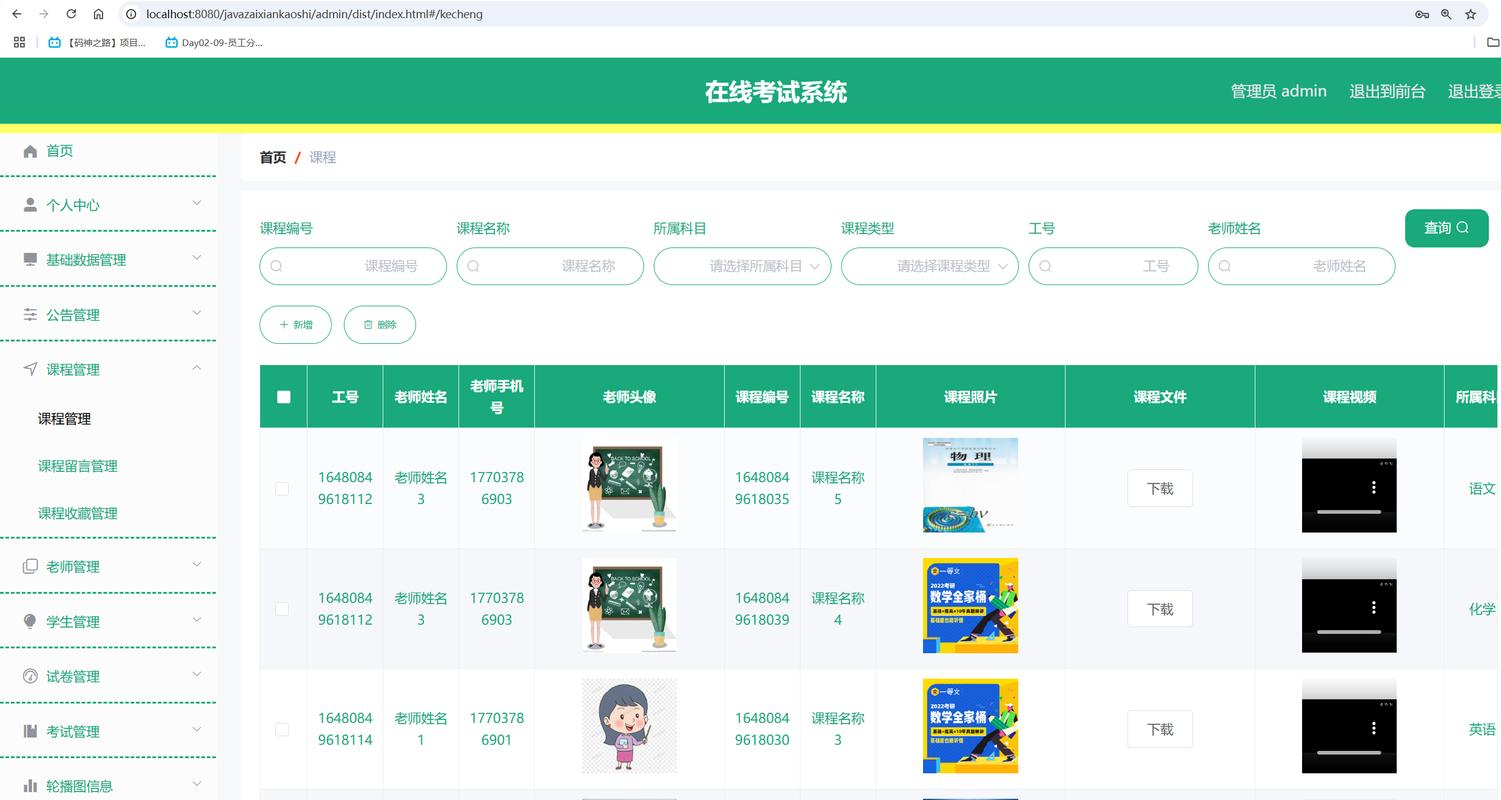The width and height of the screenshot is (1501, 800).
Task: Click the 个人中心 person icon
Action: pyautogui.click(x=30, y=205)
